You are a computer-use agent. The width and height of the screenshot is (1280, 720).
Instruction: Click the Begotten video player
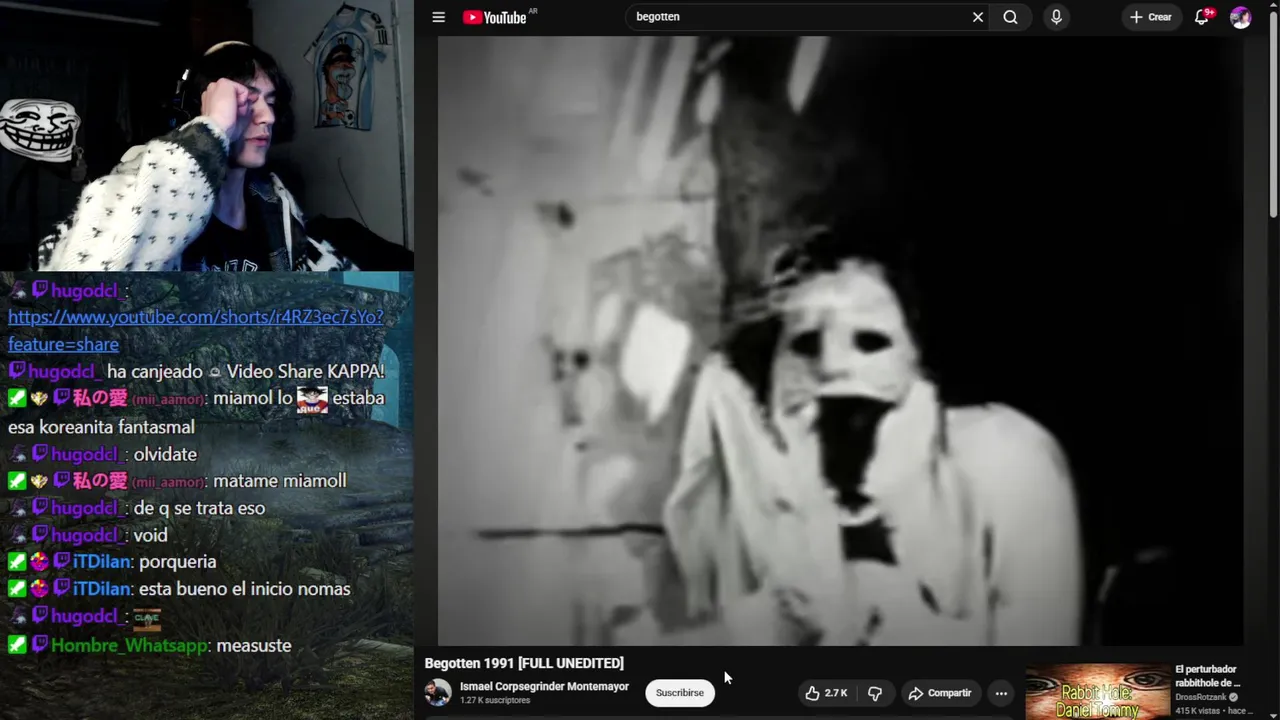pyautogui.click(x=840, y=341)
